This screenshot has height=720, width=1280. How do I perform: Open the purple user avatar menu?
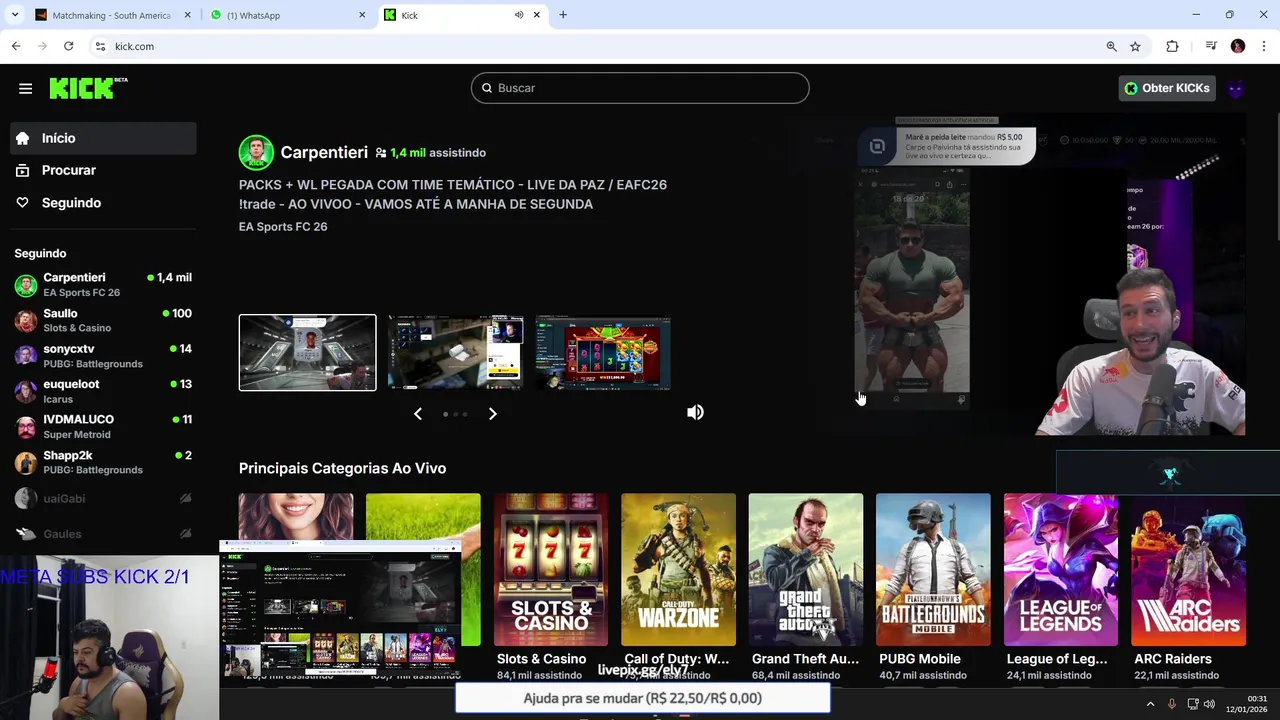[1235, 88]
